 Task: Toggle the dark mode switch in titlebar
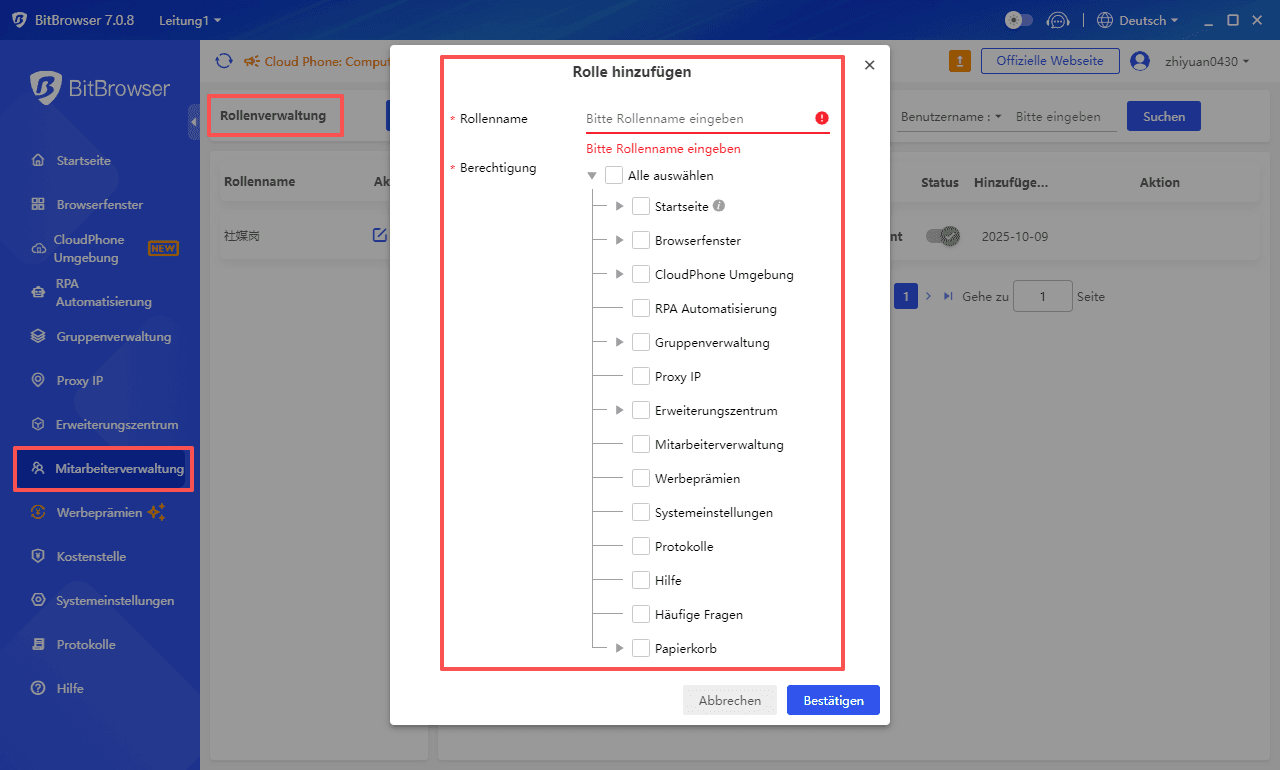(x=1018, y=19)
